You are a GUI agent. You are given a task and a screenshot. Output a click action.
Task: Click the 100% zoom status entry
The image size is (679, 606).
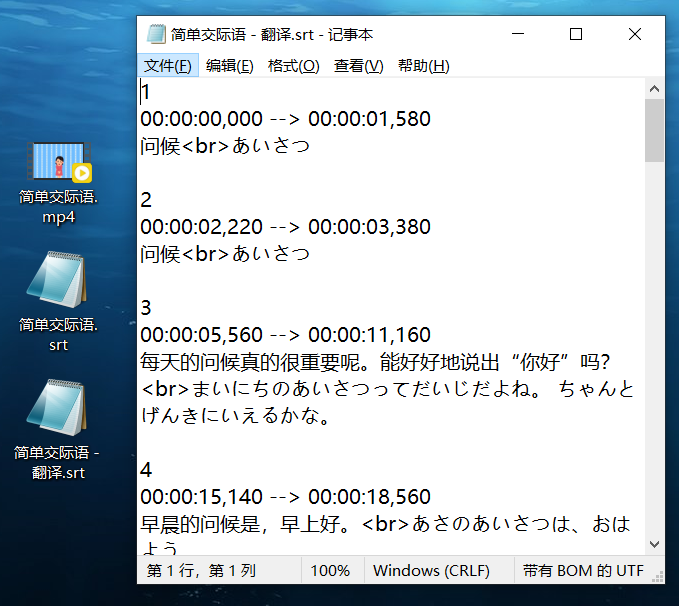click(x=330, y=570)
